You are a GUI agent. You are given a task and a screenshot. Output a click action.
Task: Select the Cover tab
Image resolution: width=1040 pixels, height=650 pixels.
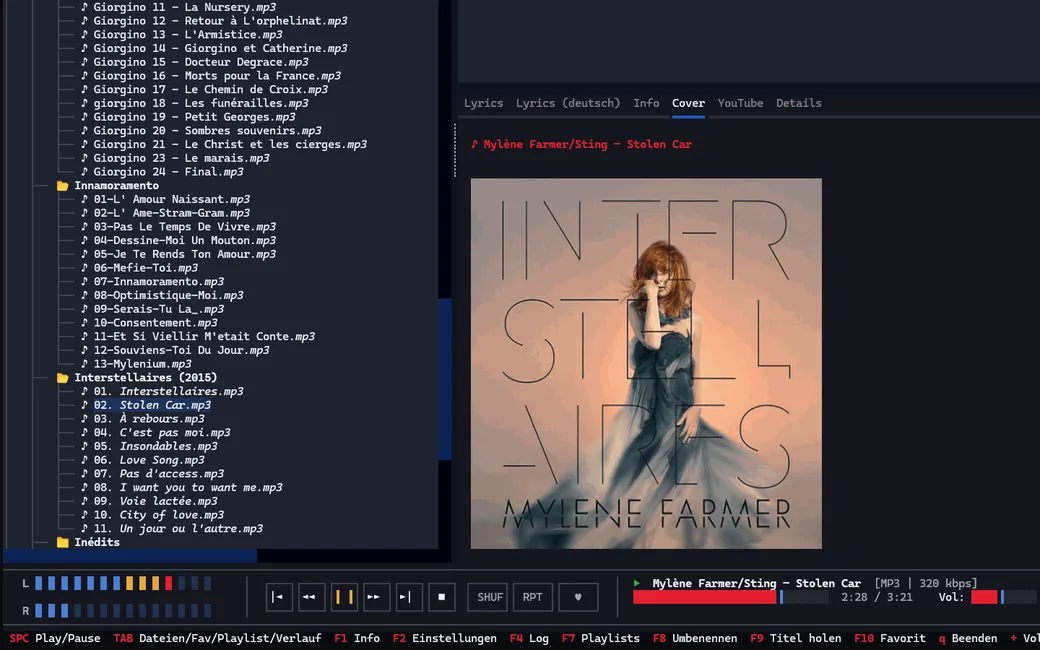(688, 103)
